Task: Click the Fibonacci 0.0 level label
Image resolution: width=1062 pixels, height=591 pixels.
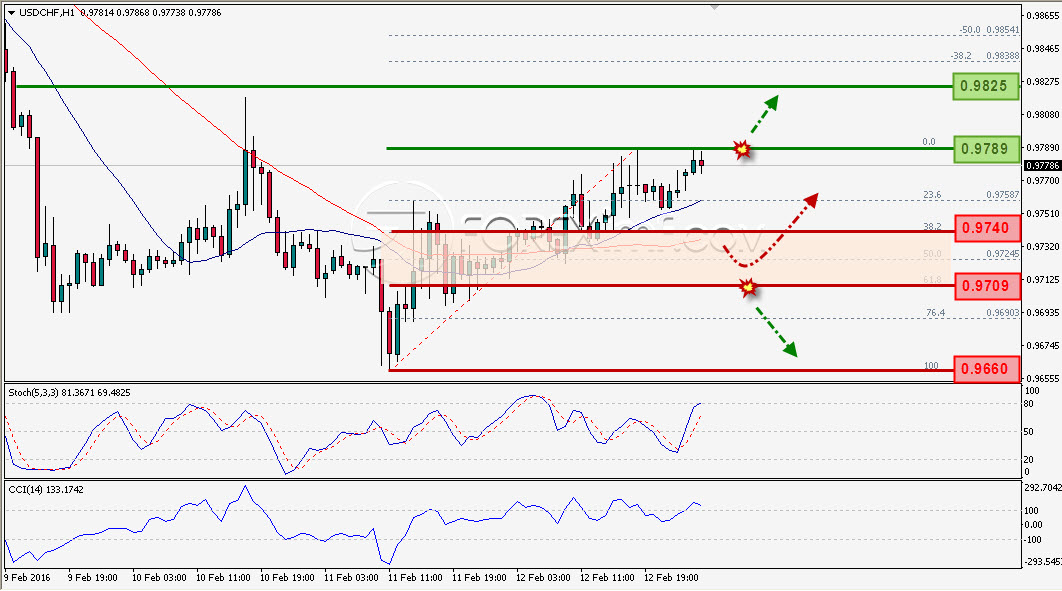Action: pyautogui.click(x=929, y=142)
